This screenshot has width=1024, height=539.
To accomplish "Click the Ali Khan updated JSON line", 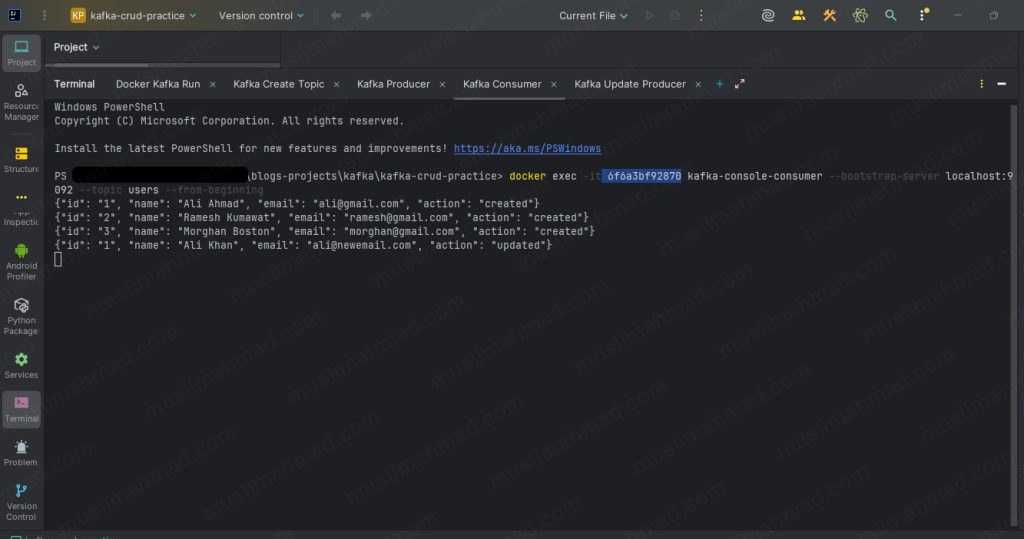I will point(303,245).
